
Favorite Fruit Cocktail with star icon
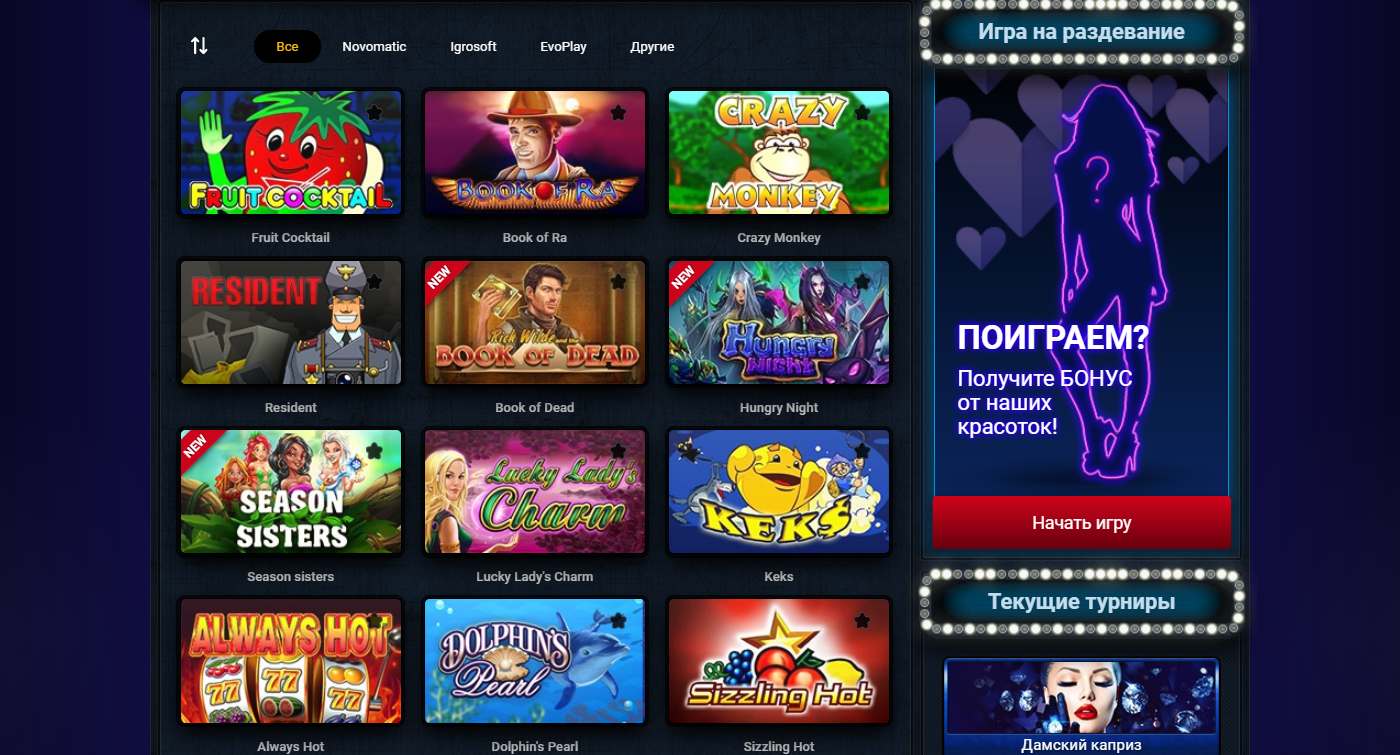374,113
